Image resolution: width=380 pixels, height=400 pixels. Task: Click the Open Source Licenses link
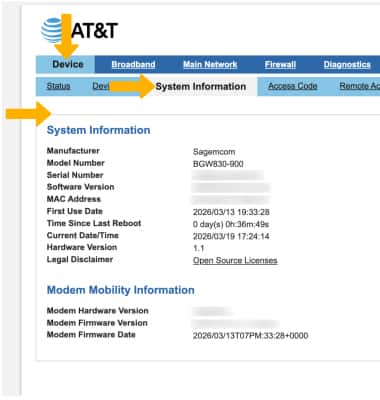point(235,261)
